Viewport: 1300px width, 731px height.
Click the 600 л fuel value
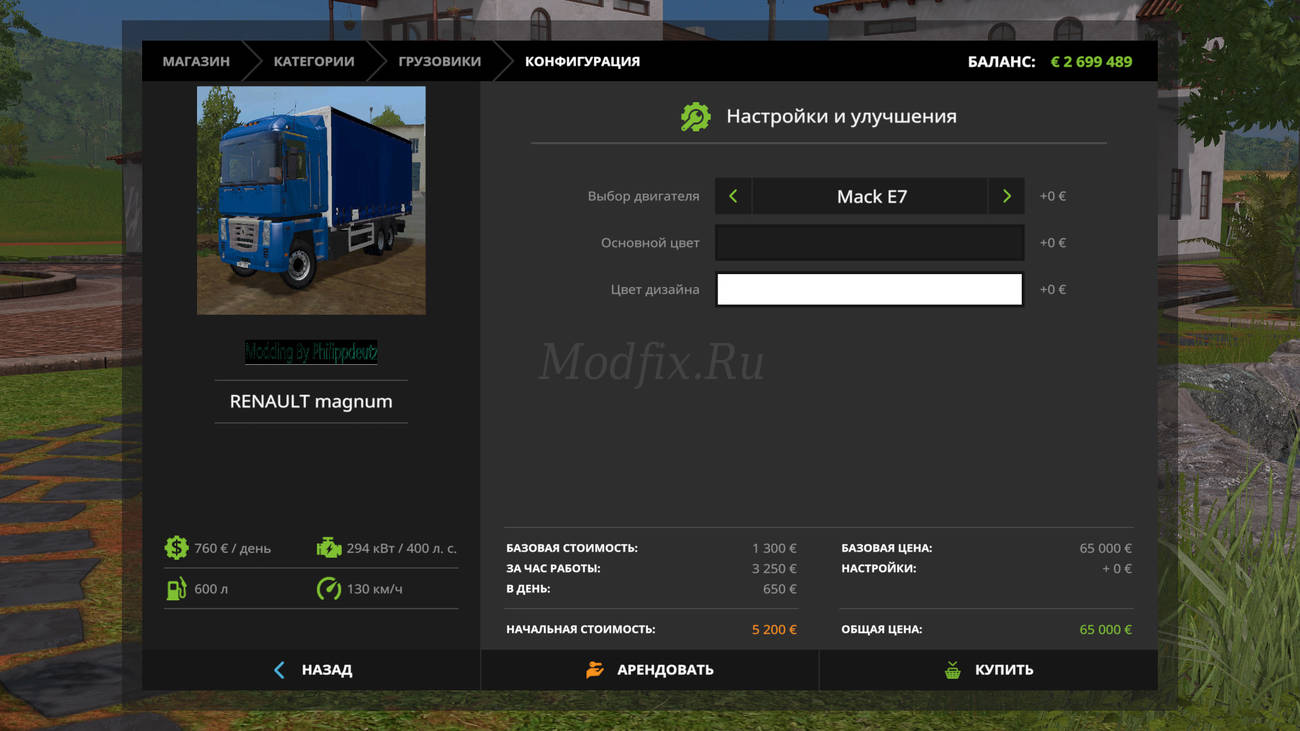pos(211,589)
